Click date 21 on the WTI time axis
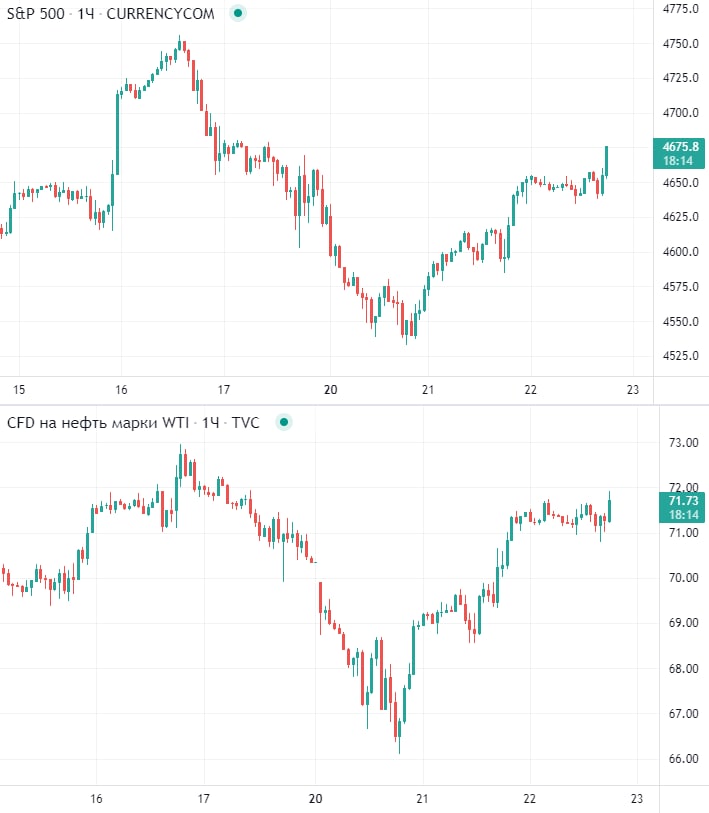The image size is (709, 813). coord(422,798)
